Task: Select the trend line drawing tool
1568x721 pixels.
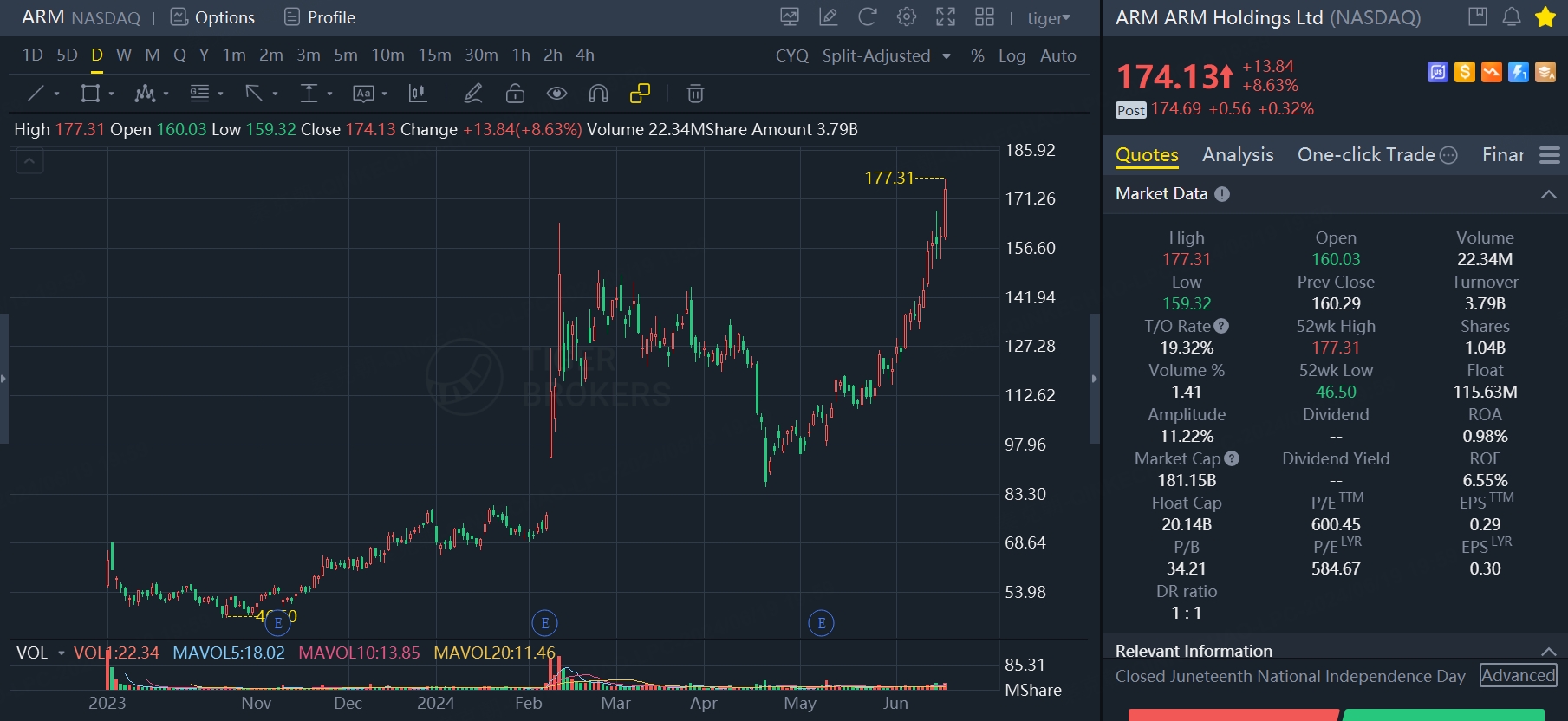Action: pyautogui.click(x=36, y=94)
